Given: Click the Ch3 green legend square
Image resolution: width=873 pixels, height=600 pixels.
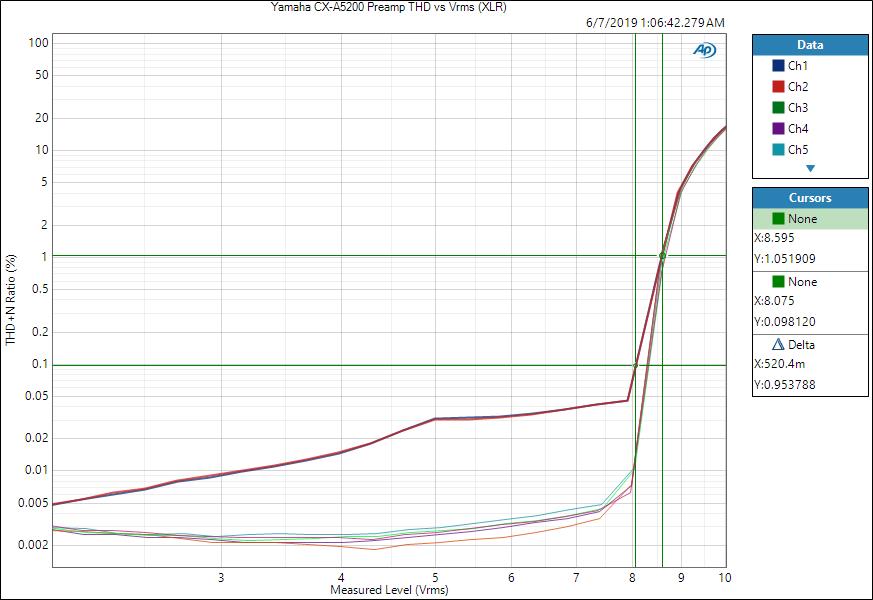Looking at the screenshot, I should coord(778,108).
